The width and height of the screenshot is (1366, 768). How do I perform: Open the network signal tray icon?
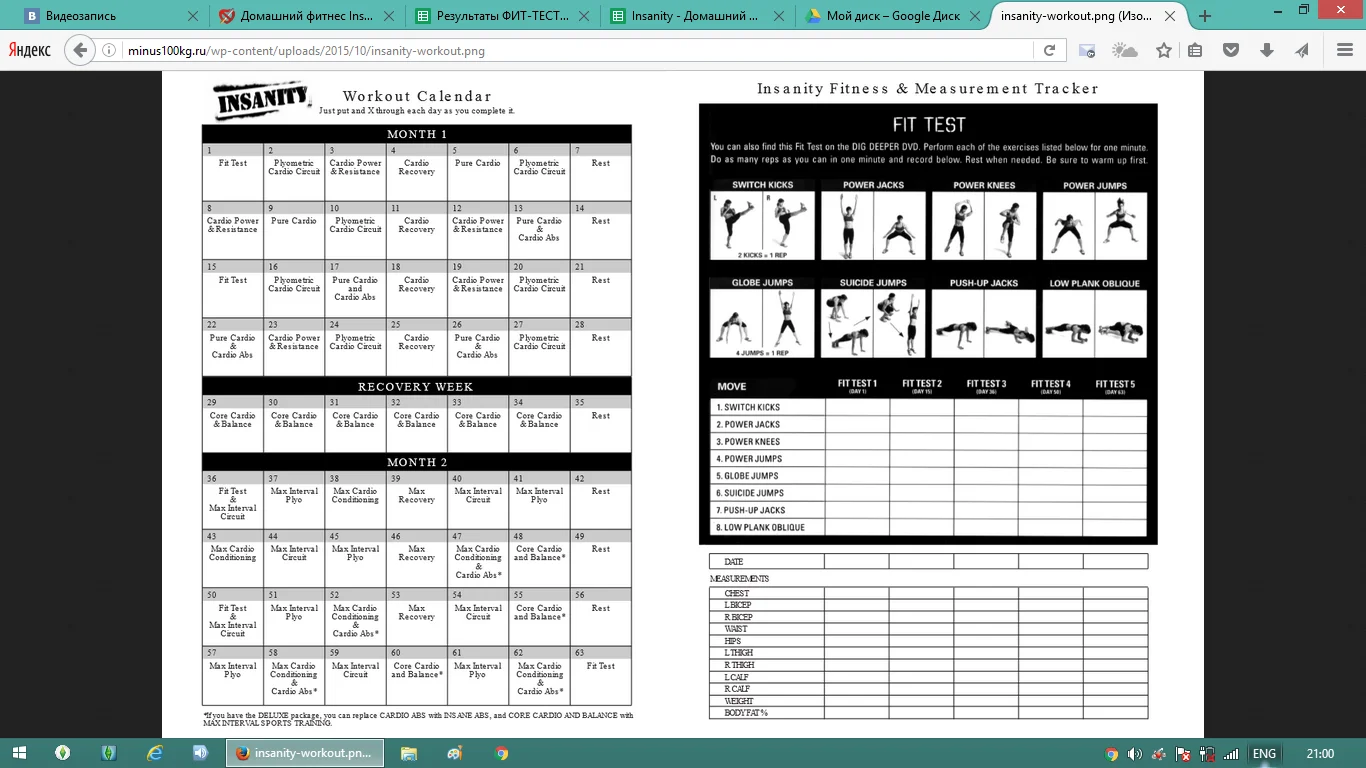pos(1231,754)
